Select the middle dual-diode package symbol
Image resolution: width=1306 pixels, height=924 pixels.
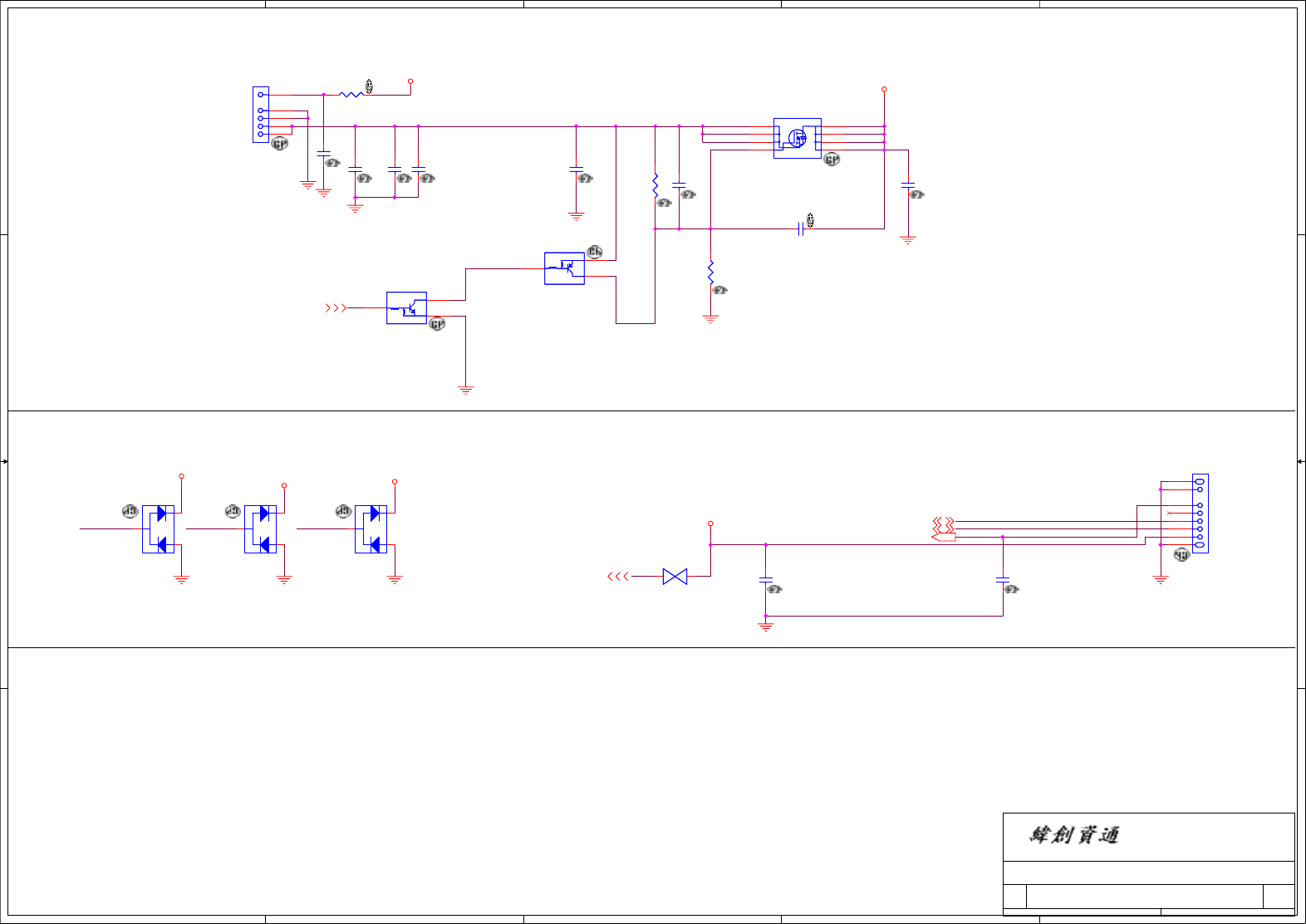[260, 529]
